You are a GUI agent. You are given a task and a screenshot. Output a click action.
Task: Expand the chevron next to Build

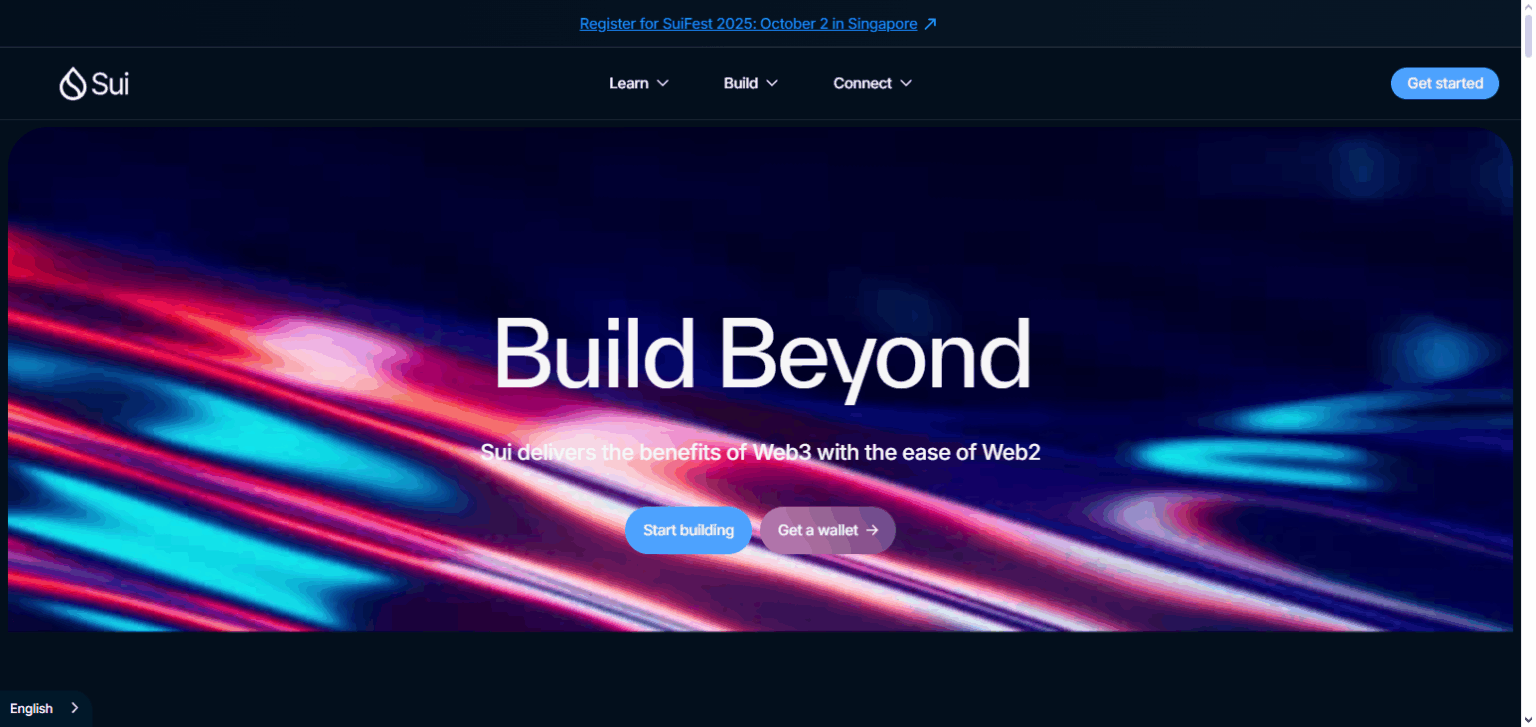click(772, 83)
